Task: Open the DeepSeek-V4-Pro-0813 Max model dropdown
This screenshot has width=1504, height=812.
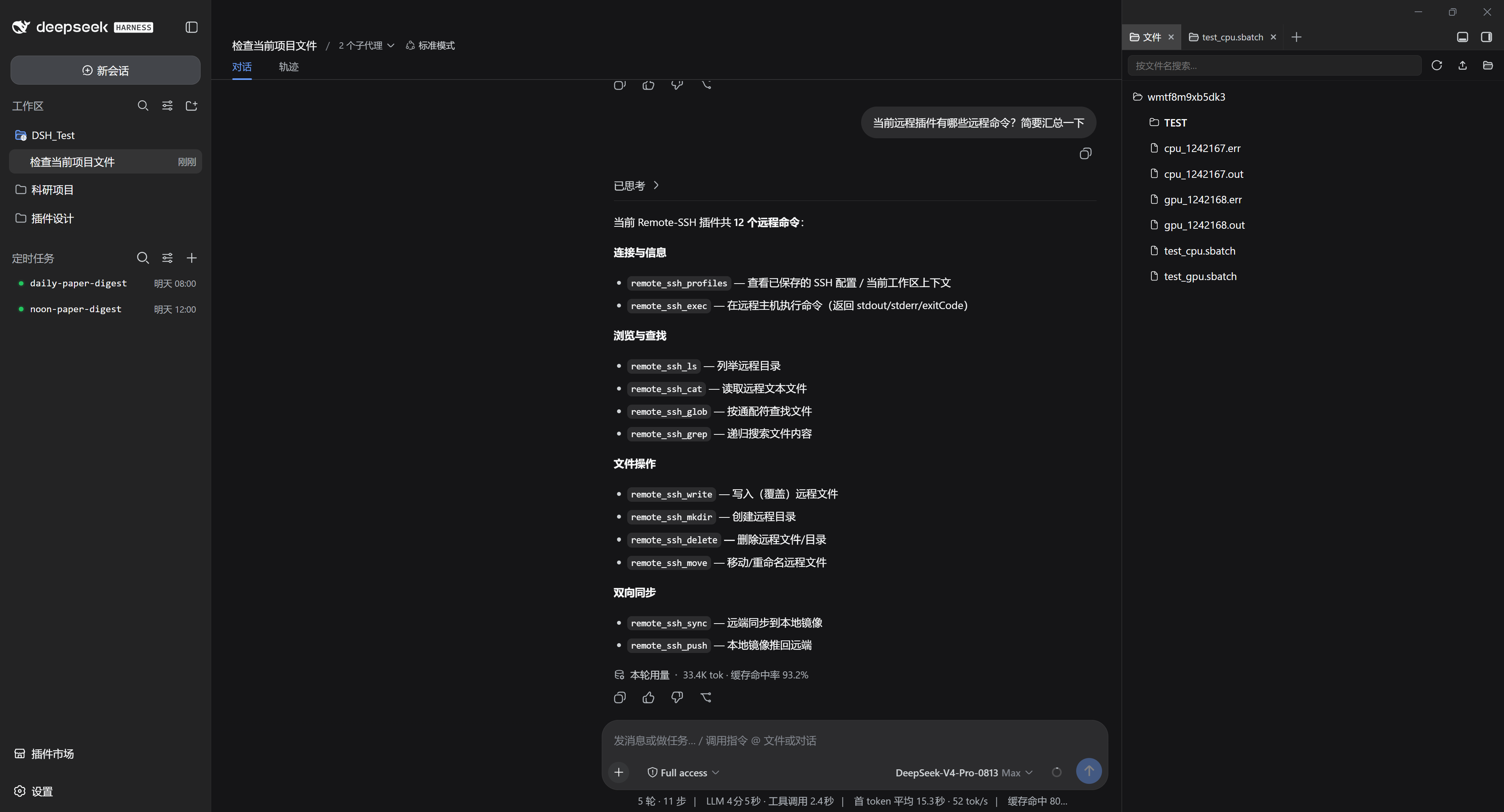Action: tap(964, 772)
